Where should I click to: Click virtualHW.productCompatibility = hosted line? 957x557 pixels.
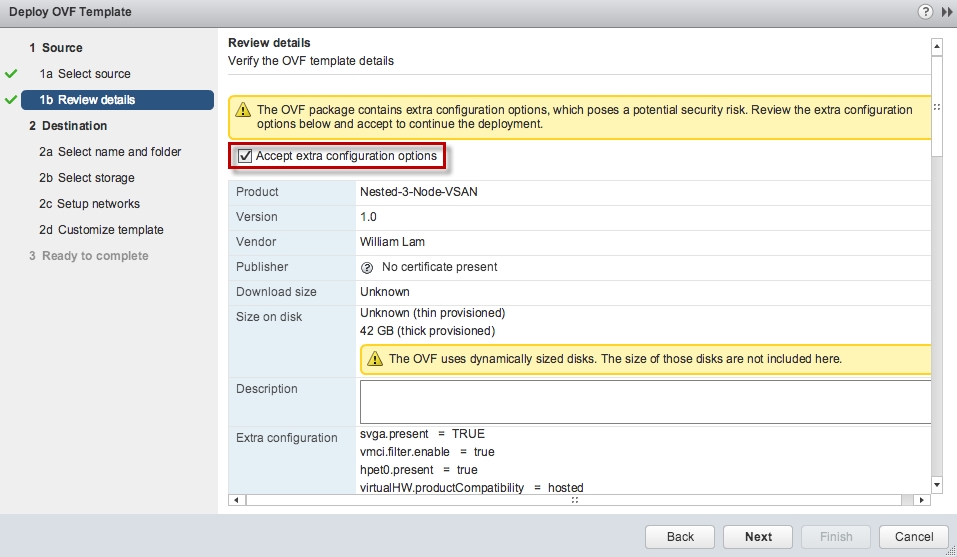pyautogui.click(x=472, y=487)
